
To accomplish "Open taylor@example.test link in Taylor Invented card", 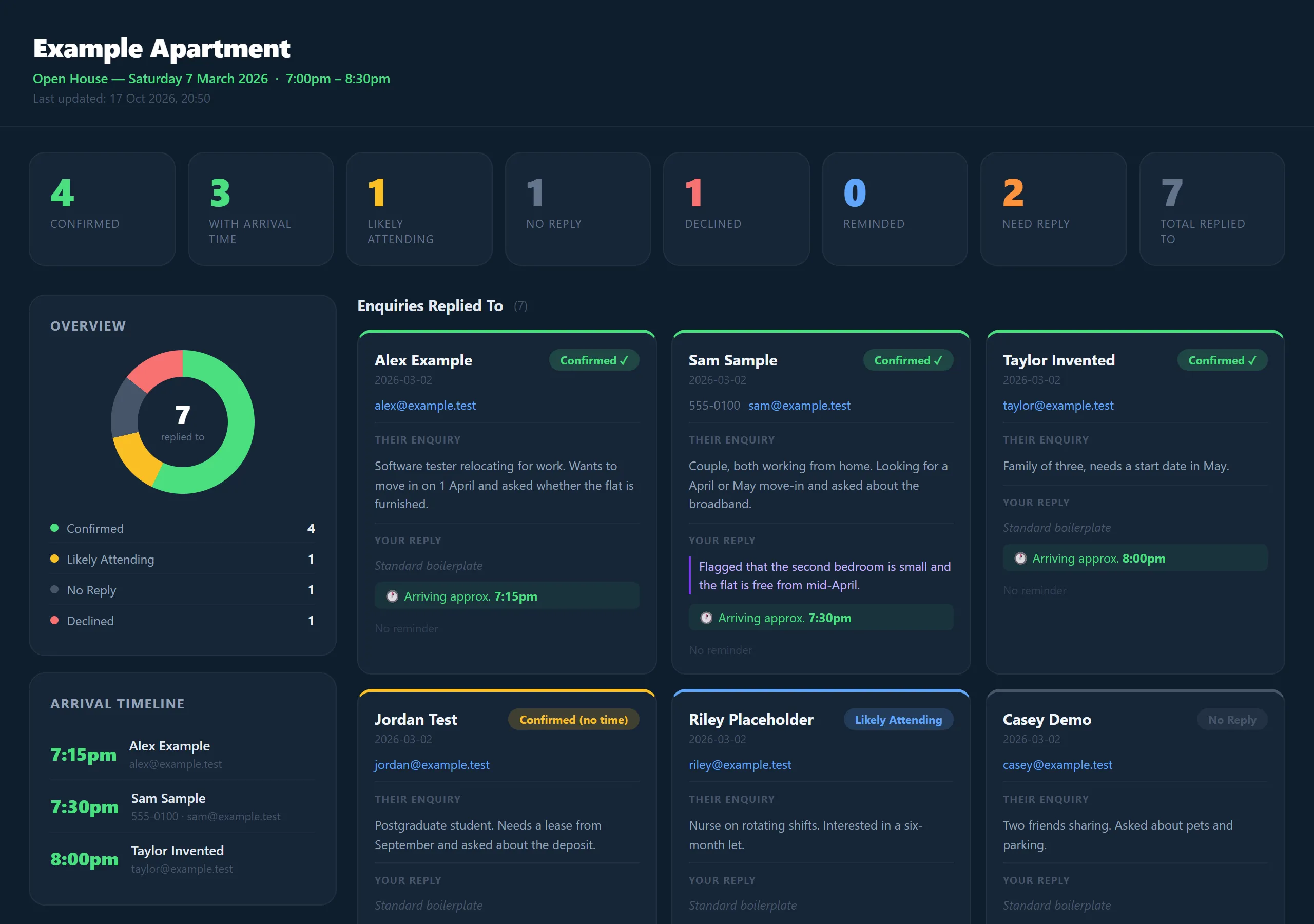I will tap(1058, 406).
